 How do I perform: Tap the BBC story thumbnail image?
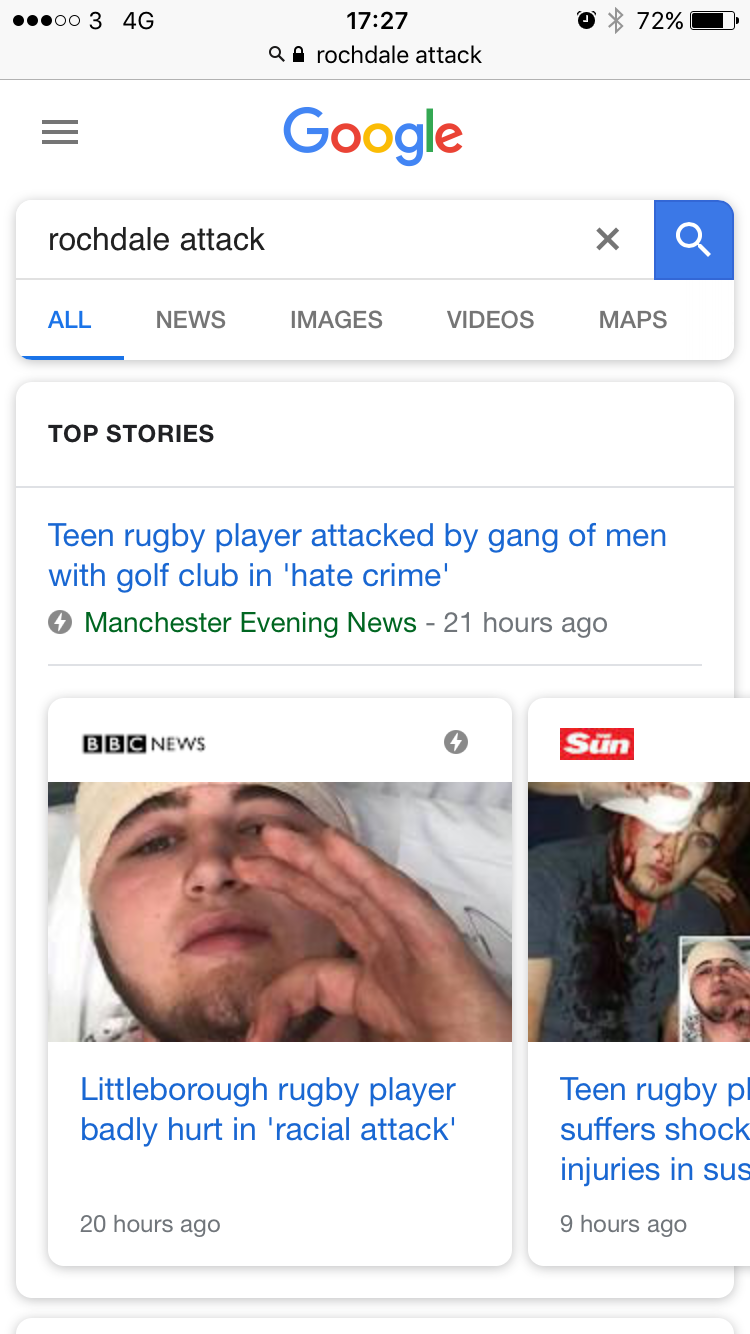[x=280, y=911]
